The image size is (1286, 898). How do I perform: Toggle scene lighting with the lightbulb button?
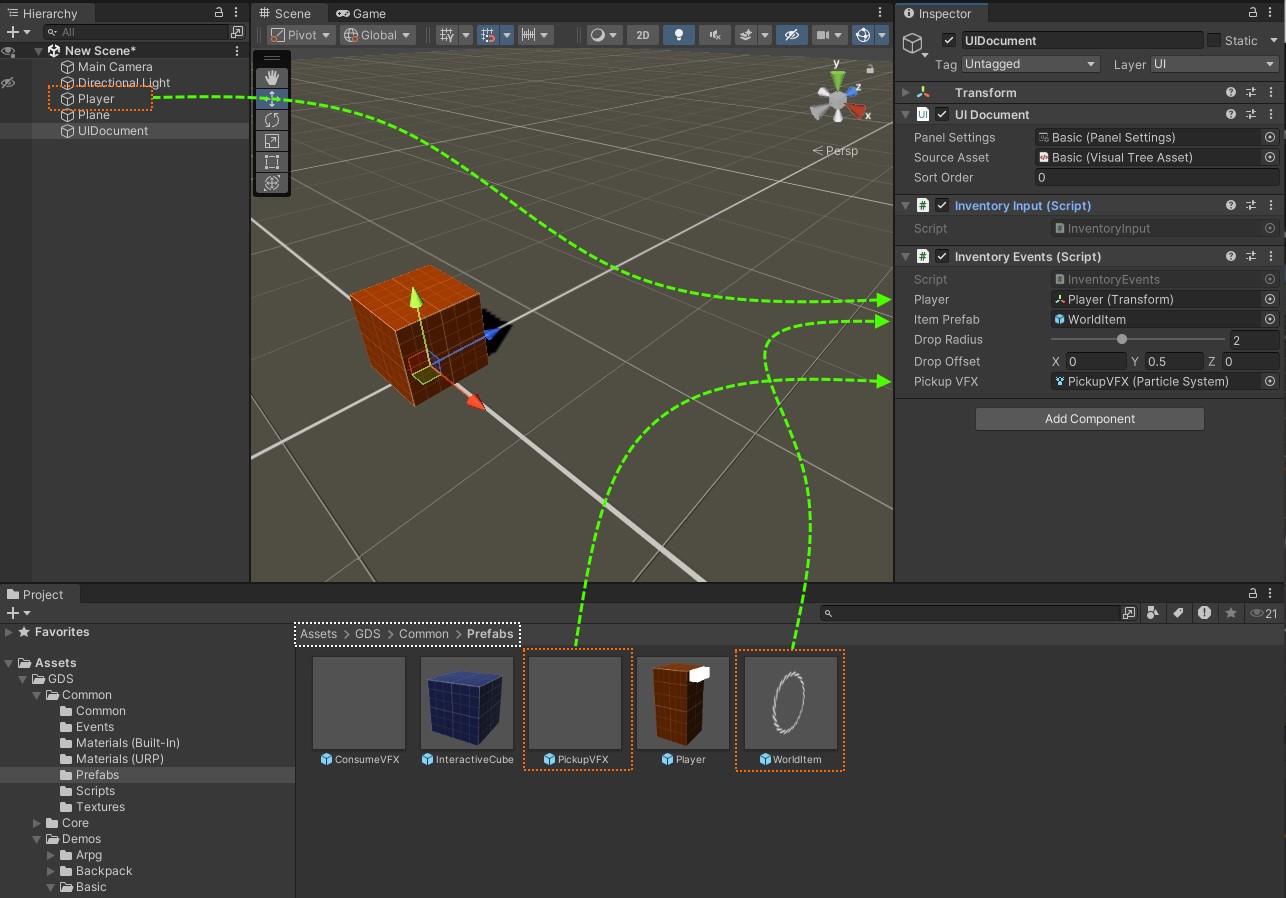[679, 35]
